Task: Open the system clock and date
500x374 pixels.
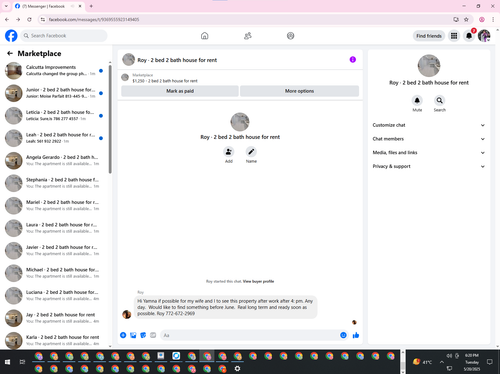Action: tap(472, 362)
